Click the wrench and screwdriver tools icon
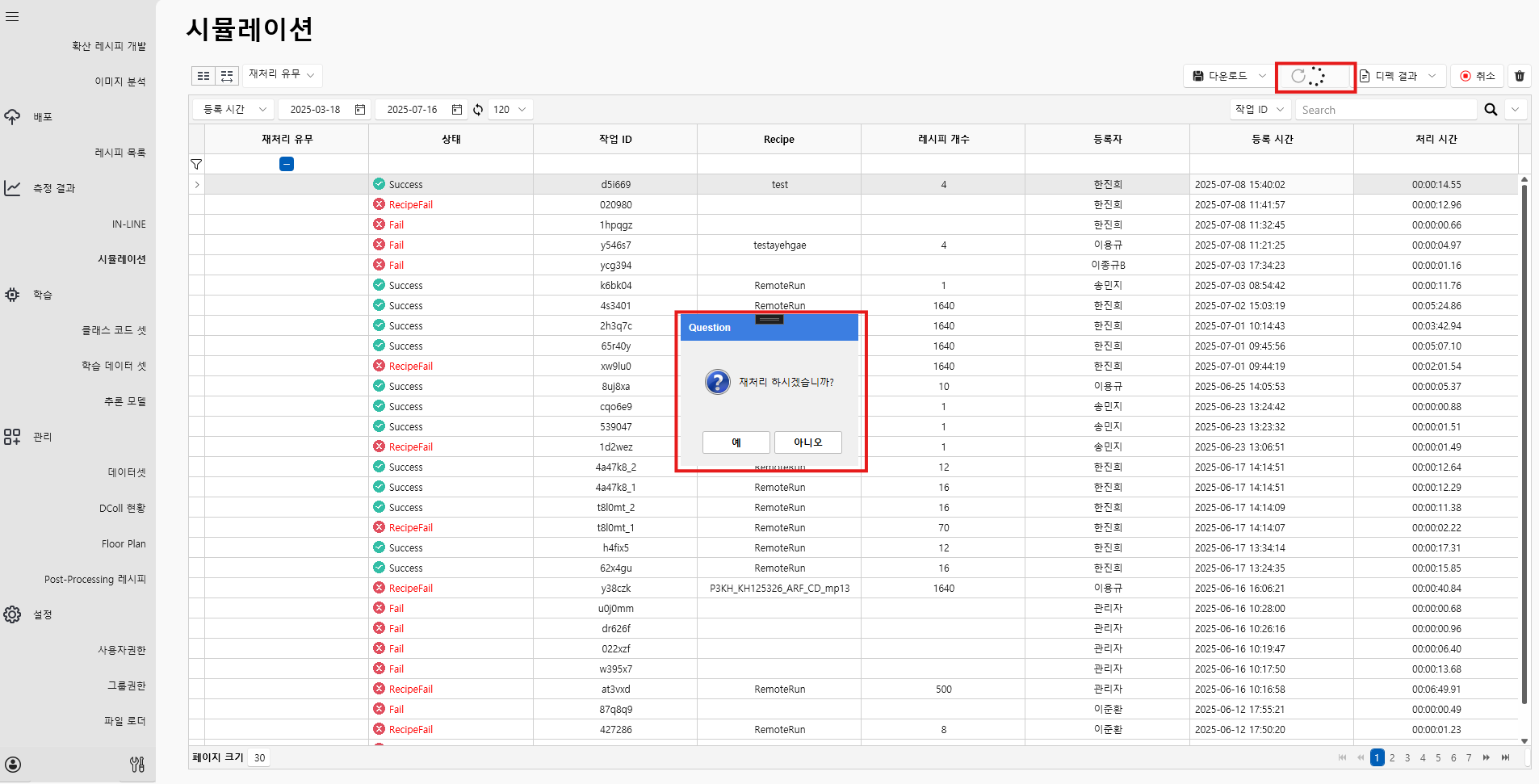1539x784 pixels. click(x=137, y=764)
